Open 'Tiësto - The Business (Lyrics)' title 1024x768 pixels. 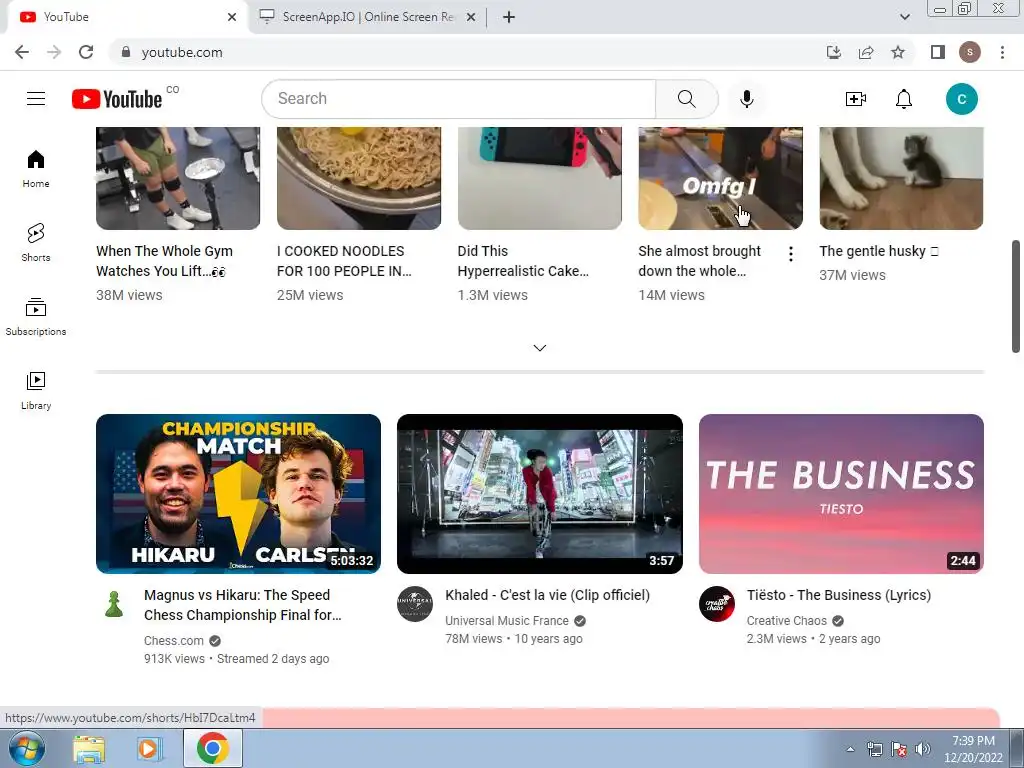click(839, 595)
